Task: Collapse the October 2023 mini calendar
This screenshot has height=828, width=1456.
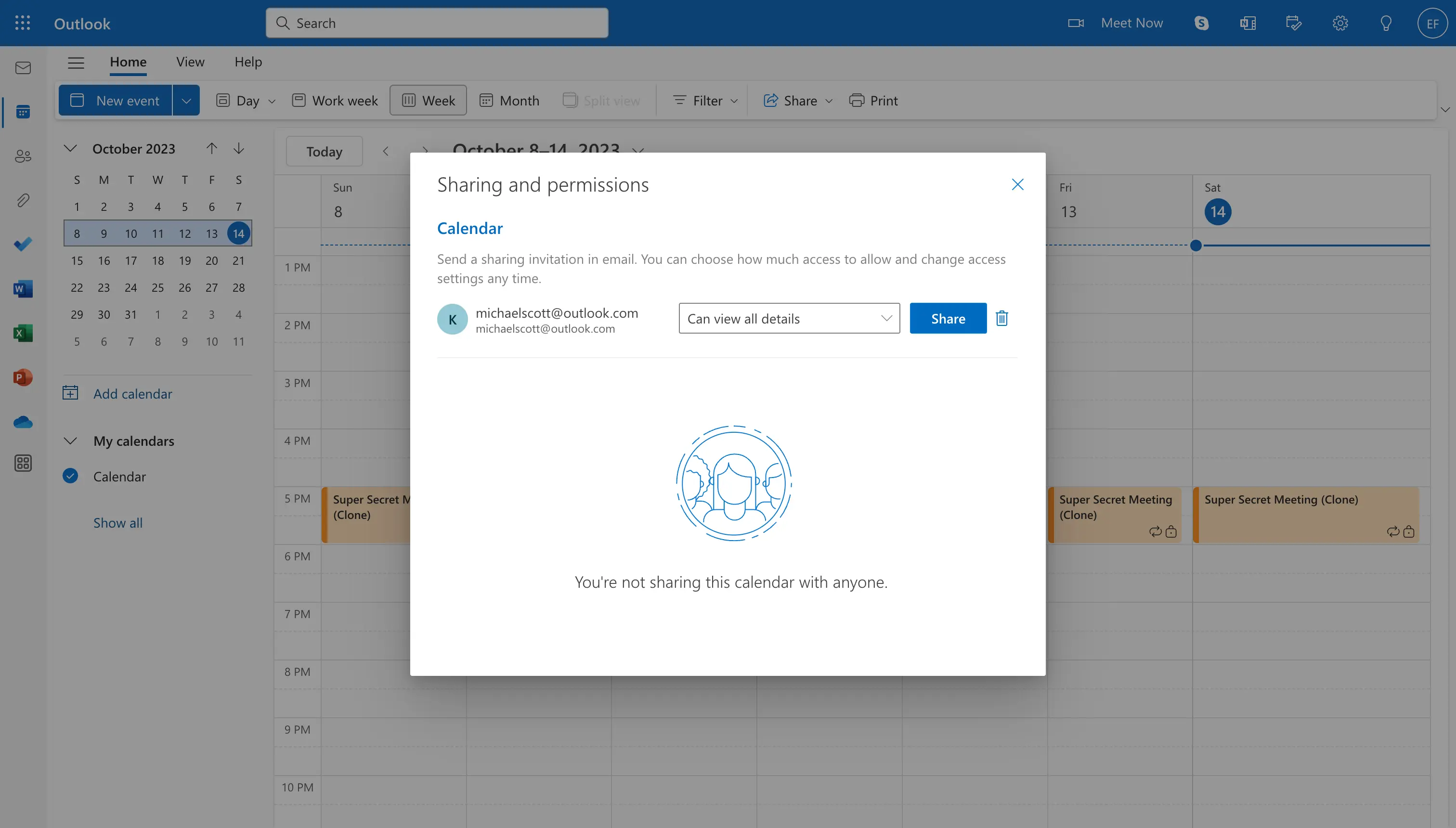Action: click(70, 148)
